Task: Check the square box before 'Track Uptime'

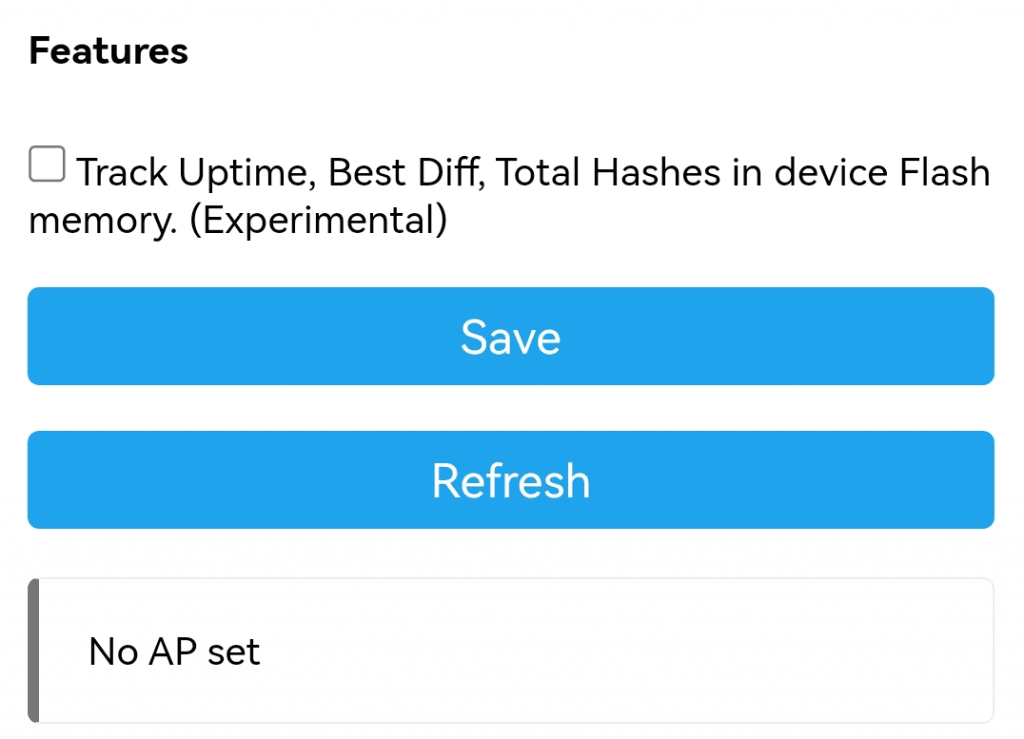Action: pos(47,165)
